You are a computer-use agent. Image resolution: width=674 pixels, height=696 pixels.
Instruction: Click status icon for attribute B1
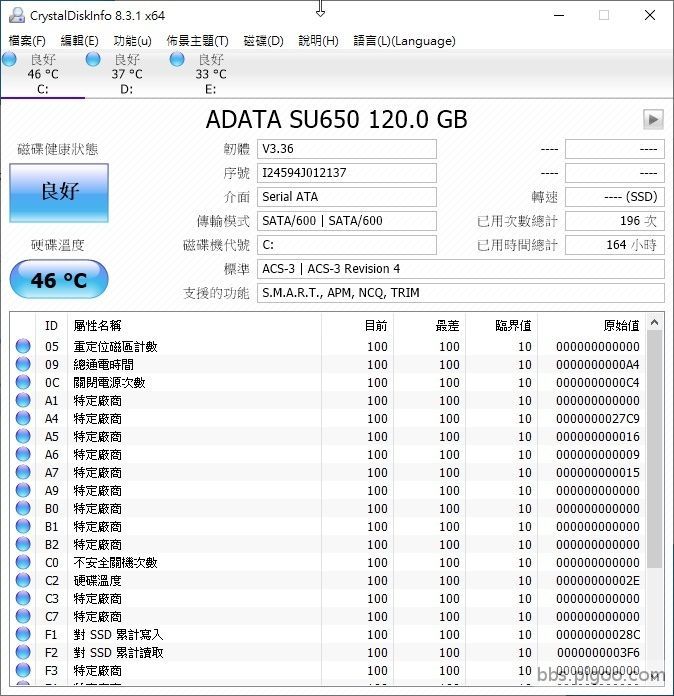[x=23, y=526]
